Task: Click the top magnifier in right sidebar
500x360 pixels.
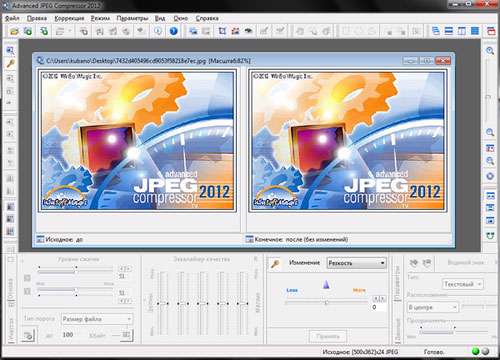Action: click(x=490, y=51)
